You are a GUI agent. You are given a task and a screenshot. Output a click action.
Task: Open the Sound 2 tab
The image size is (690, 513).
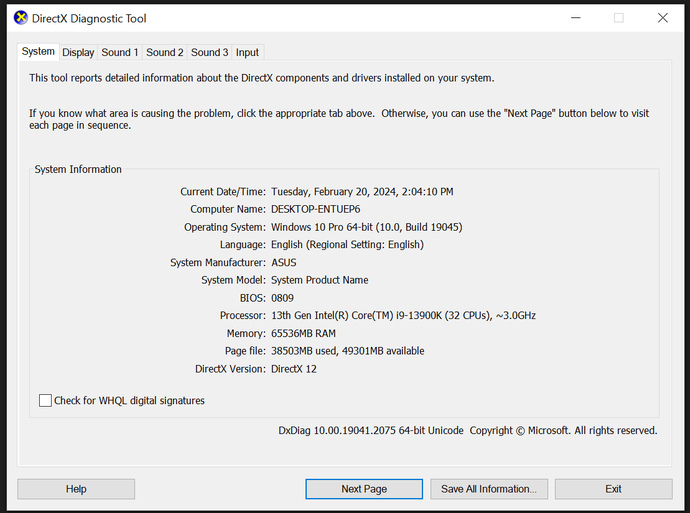[165, 52]
